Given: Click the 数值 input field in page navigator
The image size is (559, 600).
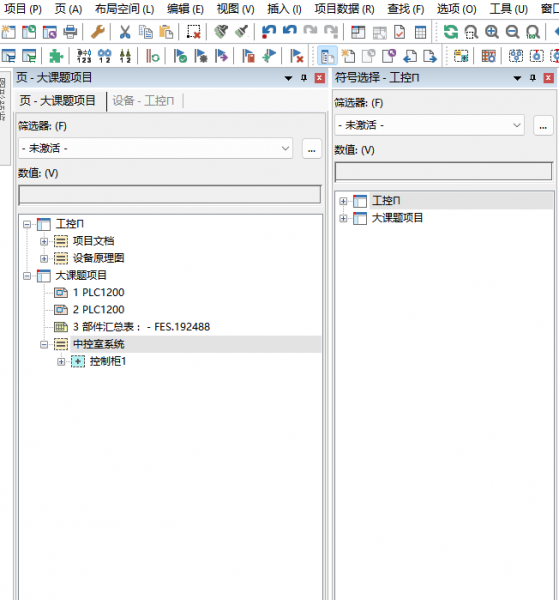Looking at the screenshot, I should pyautogui.click(x=169, y=194).
